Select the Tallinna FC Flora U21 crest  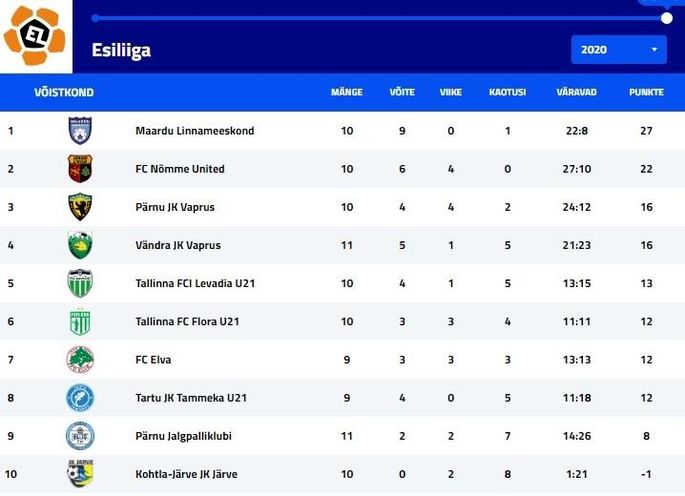(x=80, y=321)
